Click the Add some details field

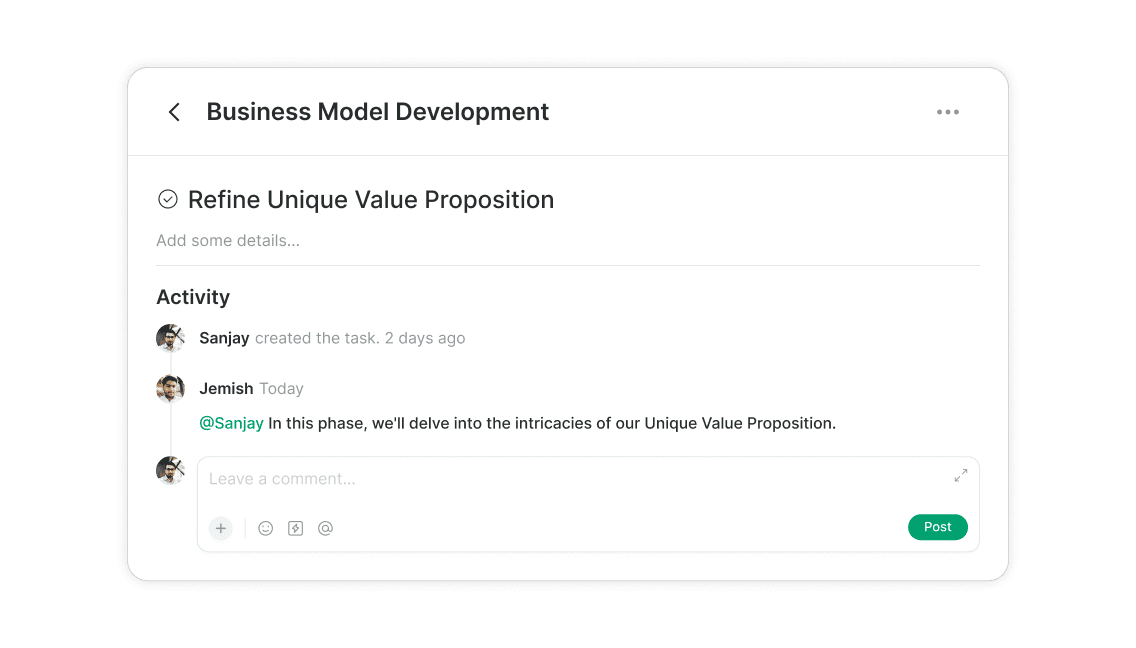coord(228,241)
